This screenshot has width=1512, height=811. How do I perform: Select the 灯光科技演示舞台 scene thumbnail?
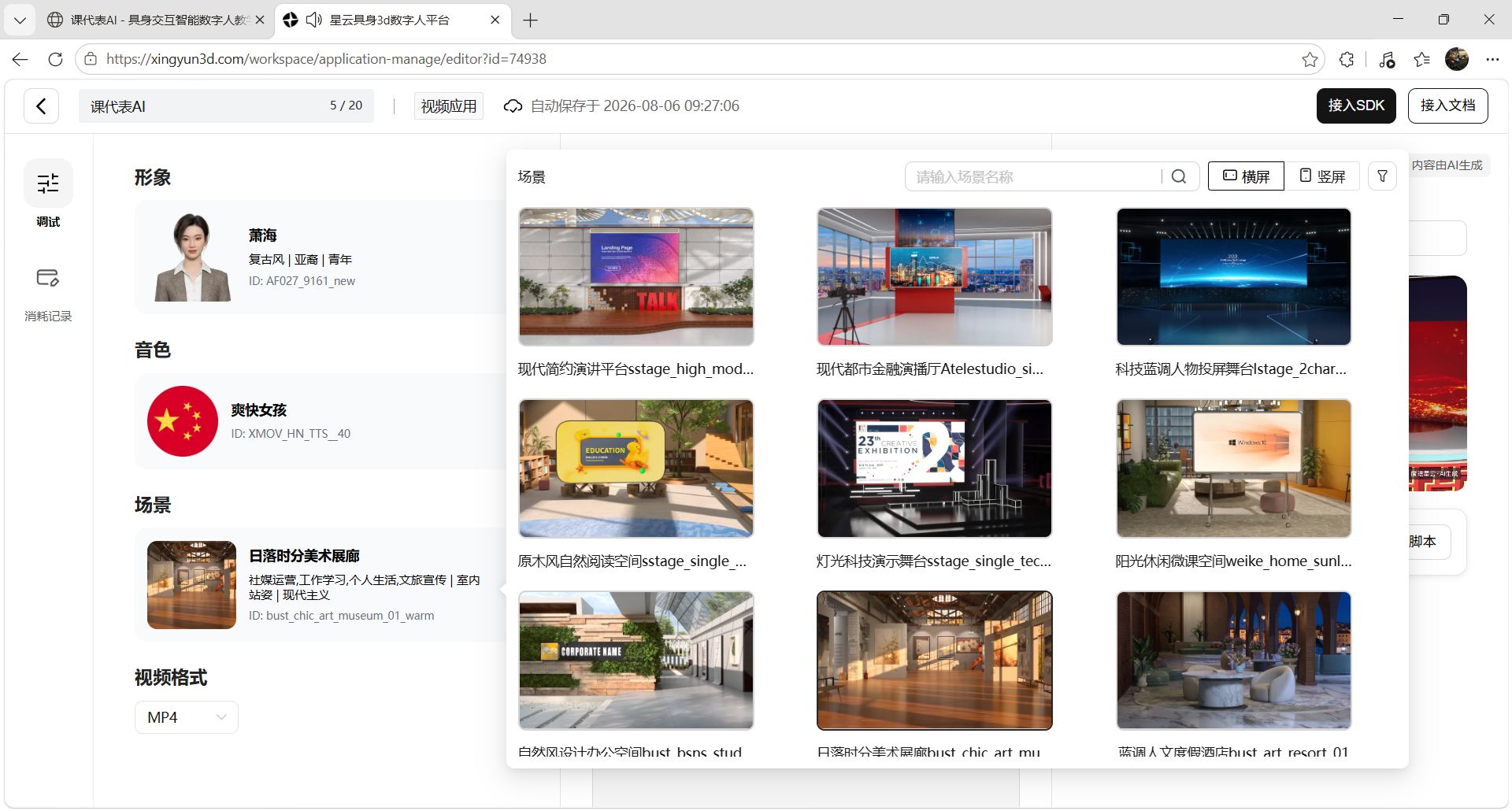click(935, 468)
